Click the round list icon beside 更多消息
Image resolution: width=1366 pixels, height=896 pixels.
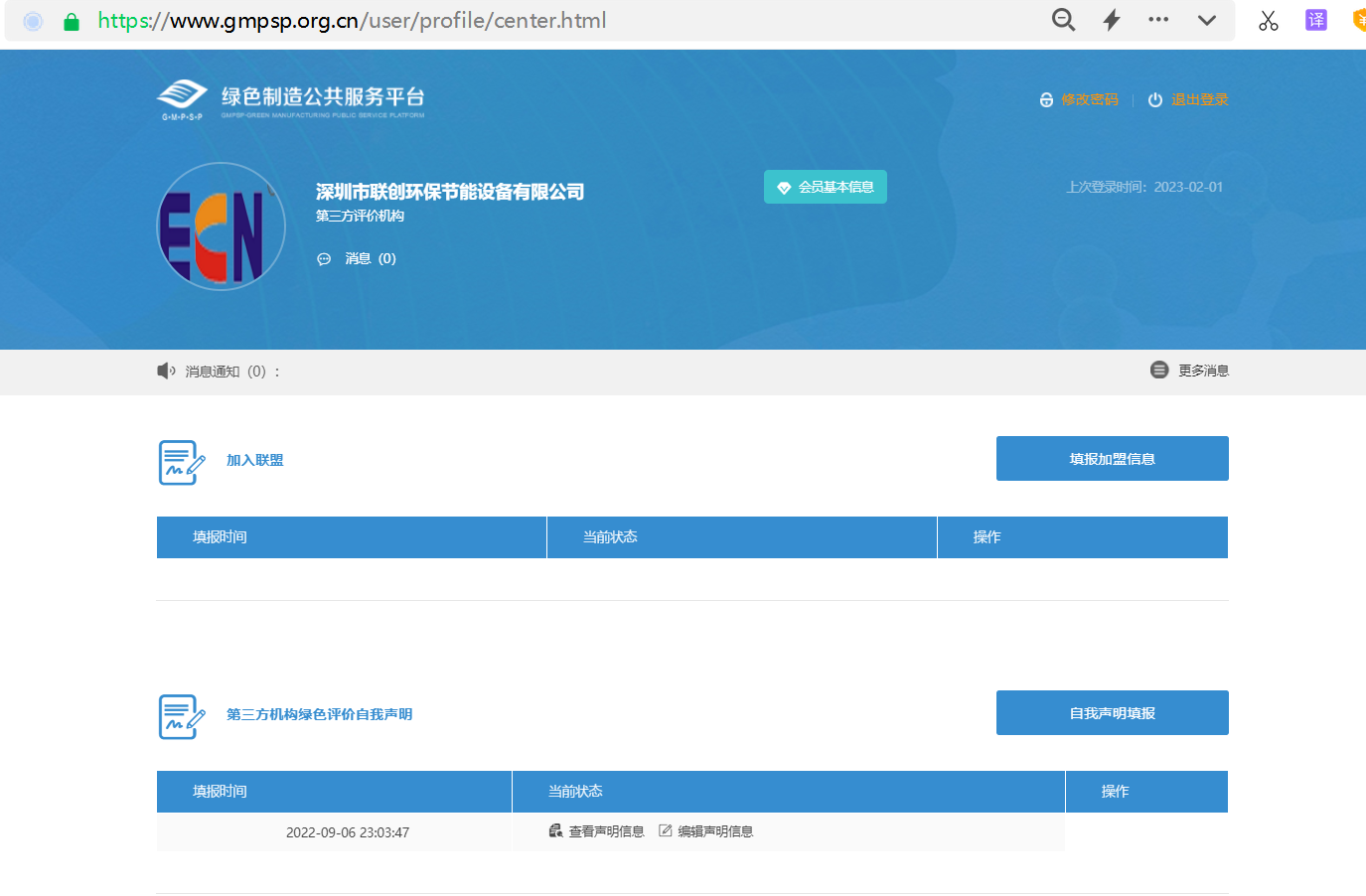tap(1159, 370)
